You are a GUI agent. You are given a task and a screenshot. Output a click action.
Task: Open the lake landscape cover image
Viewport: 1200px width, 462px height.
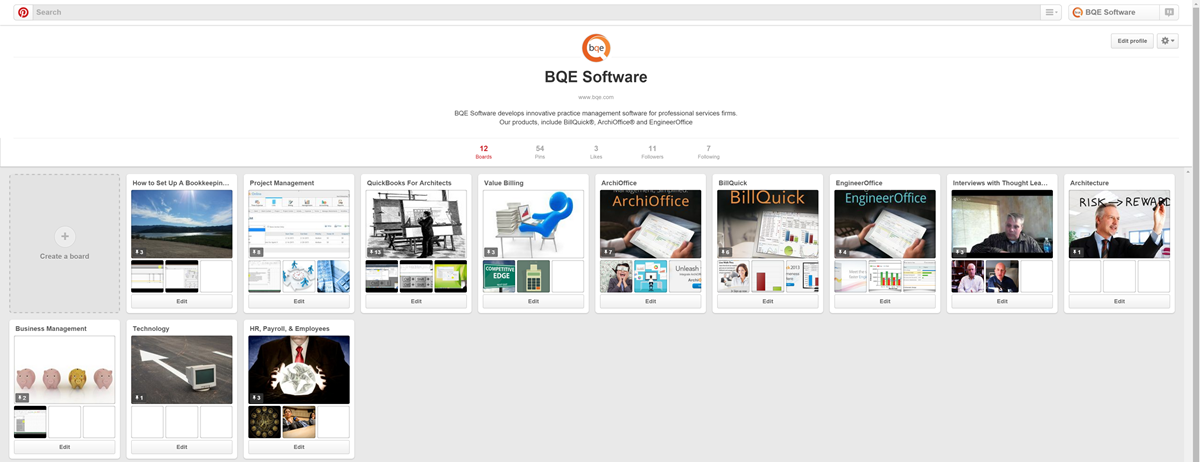click(182, 224)
